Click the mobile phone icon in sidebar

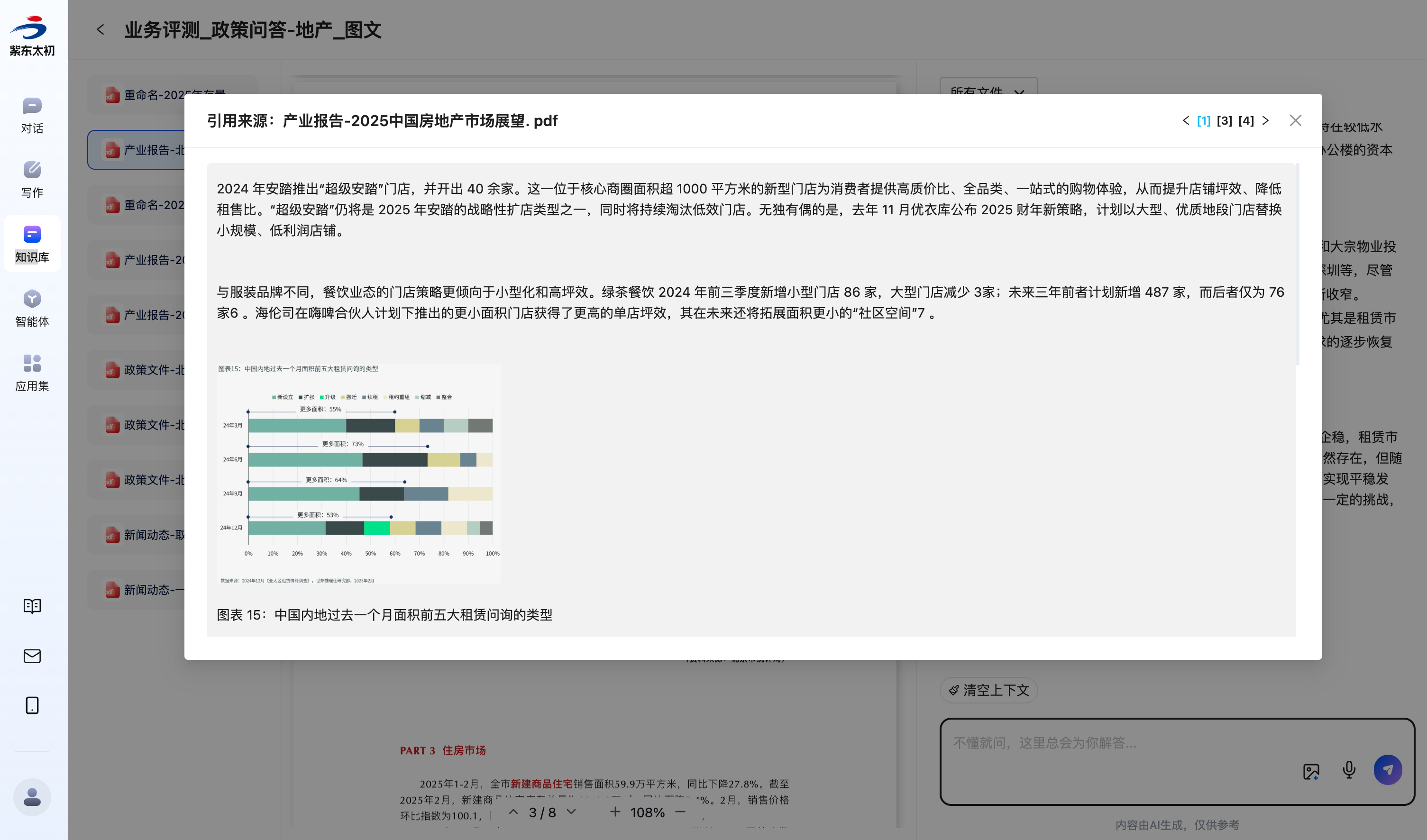32,705
